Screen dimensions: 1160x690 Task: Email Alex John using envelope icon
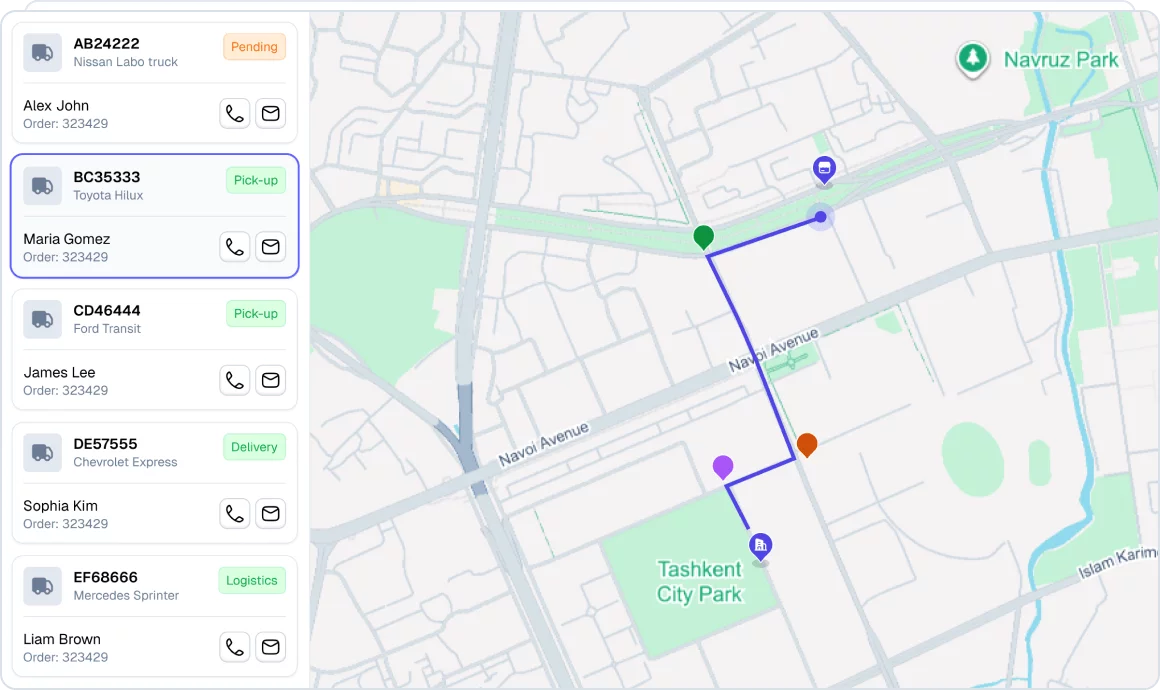pyautogui.click(x=270, y=114)
